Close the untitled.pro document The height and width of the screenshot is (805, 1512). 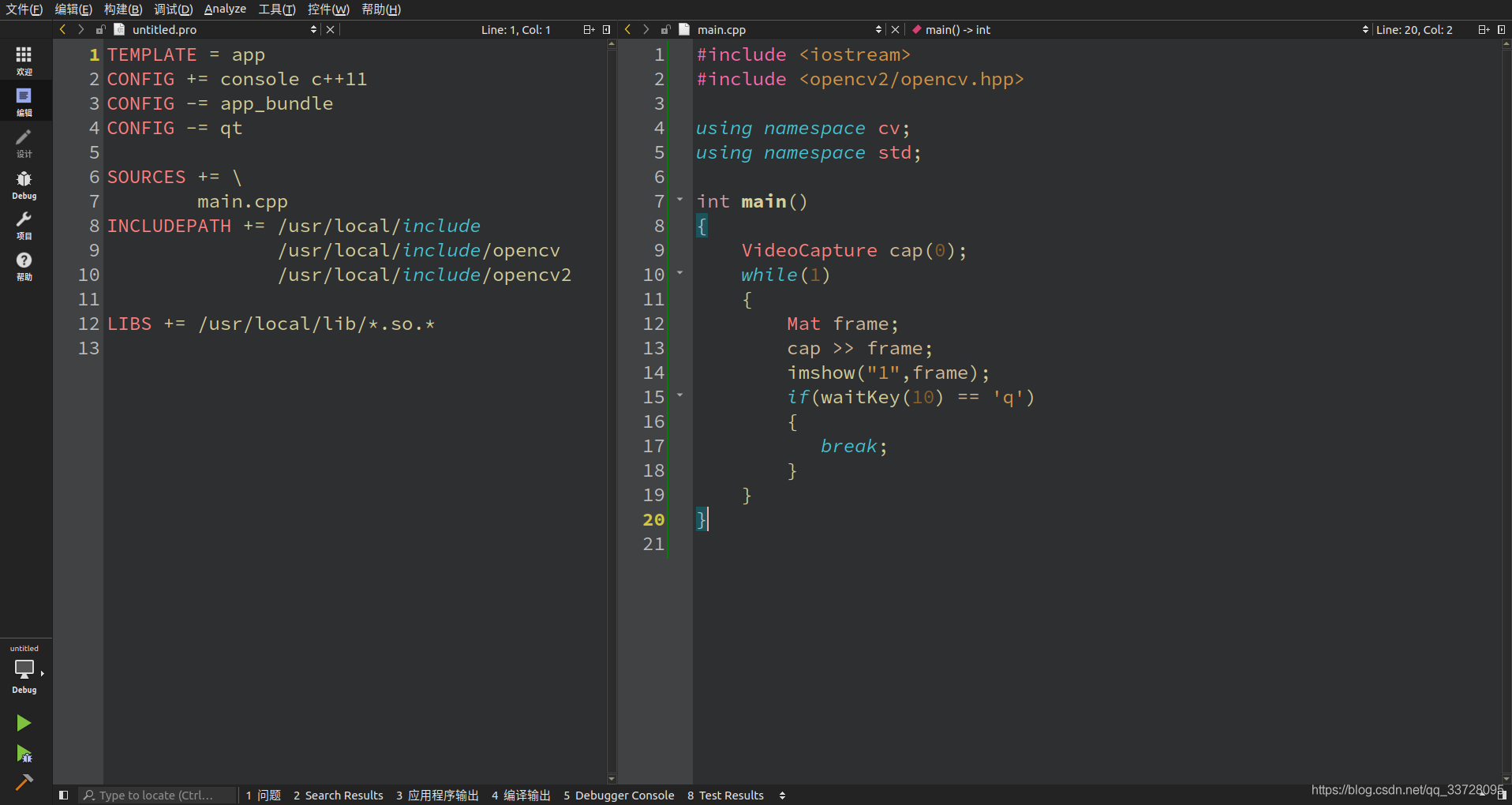click(x=331, y=29)
